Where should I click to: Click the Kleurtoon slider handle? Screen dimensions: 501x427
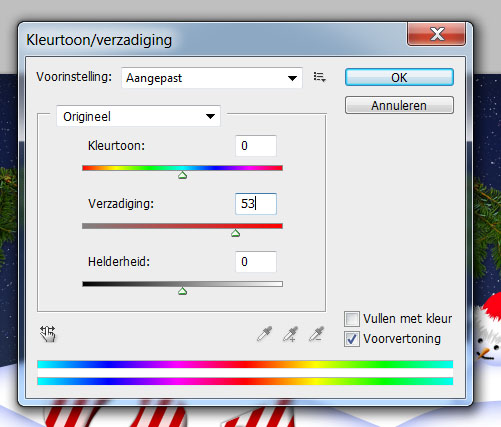coord(182,175)
